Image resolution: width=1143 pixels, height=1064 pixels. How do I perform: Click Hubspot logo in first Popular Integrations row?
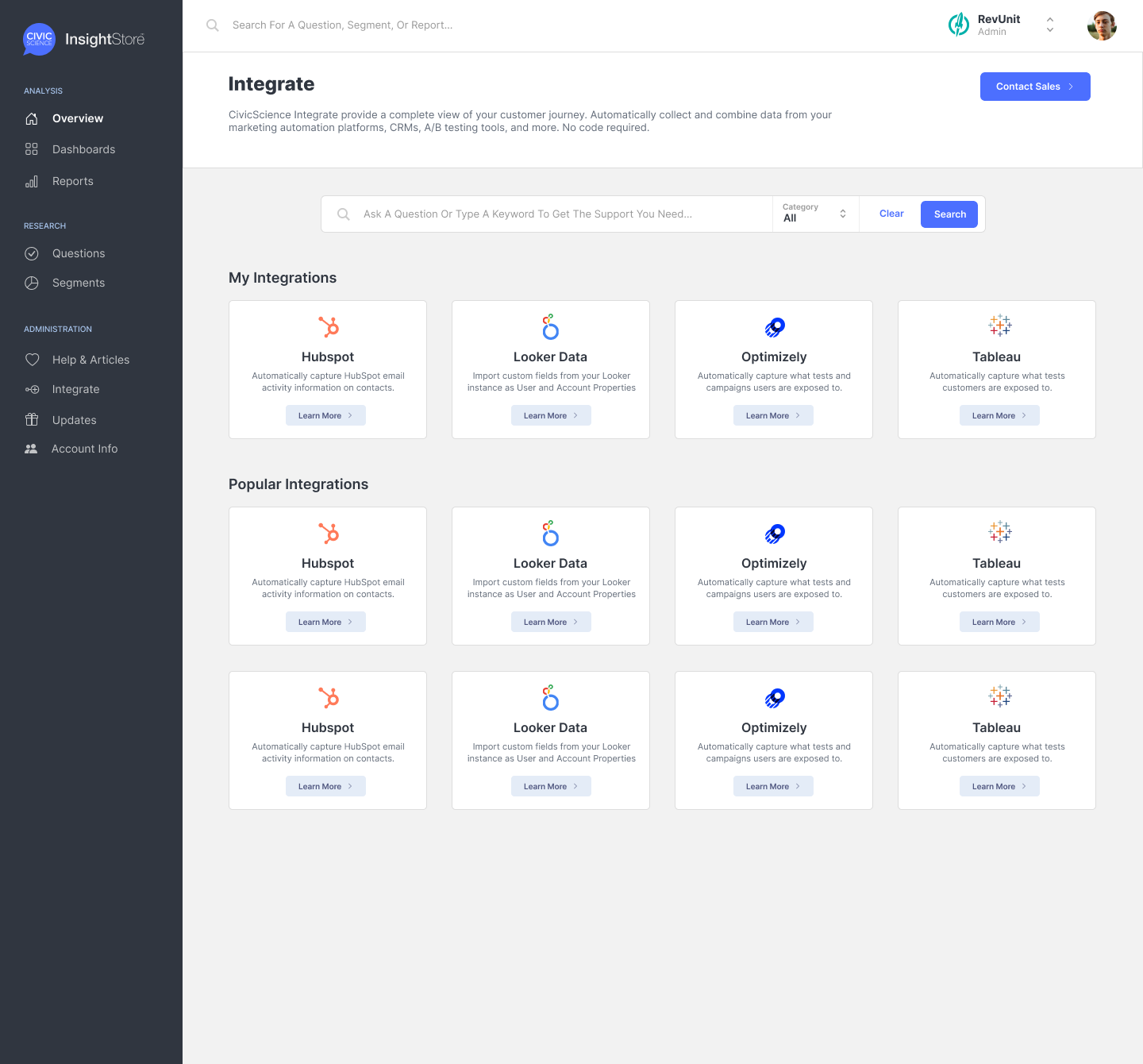click(328, 534)
